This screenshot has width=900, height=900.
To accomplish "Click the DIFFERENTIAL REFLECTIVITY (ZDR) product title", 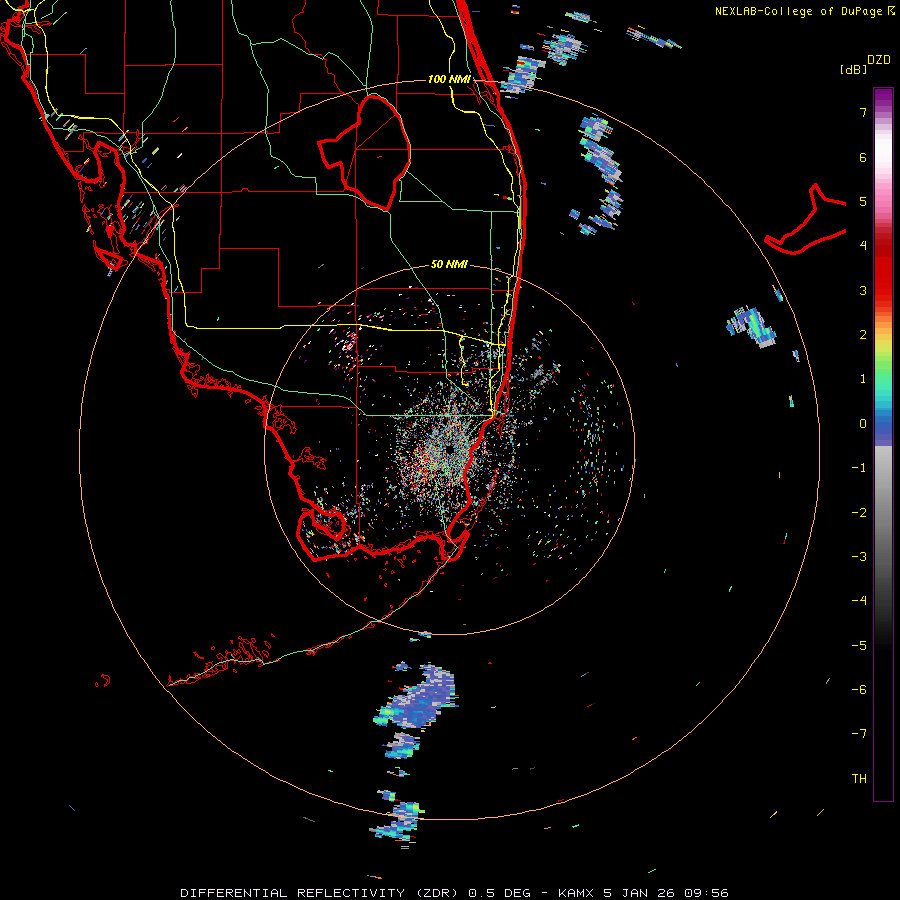I will coord(319,893).
